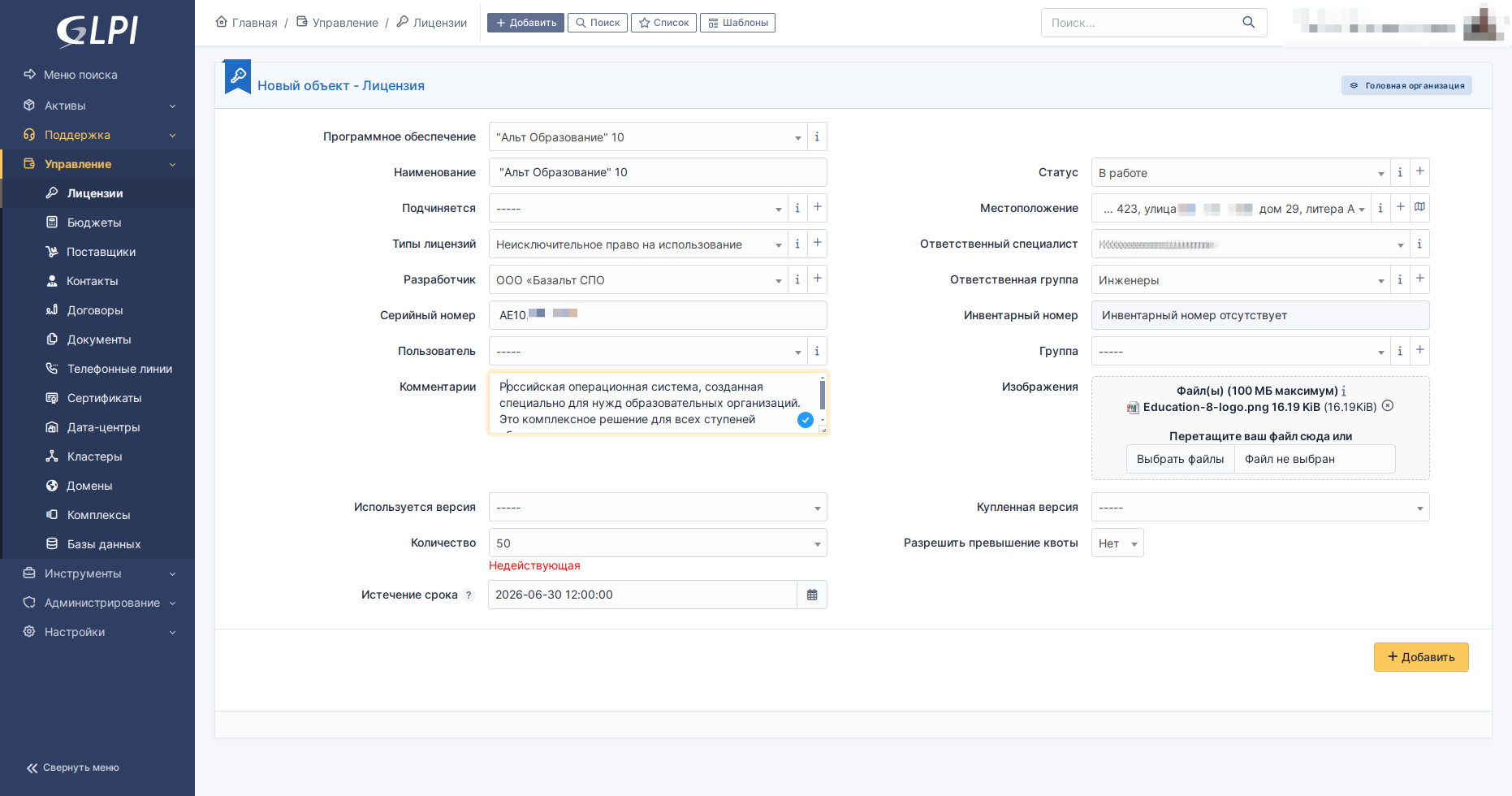Expand the Инструменты menu

point(97,573)
